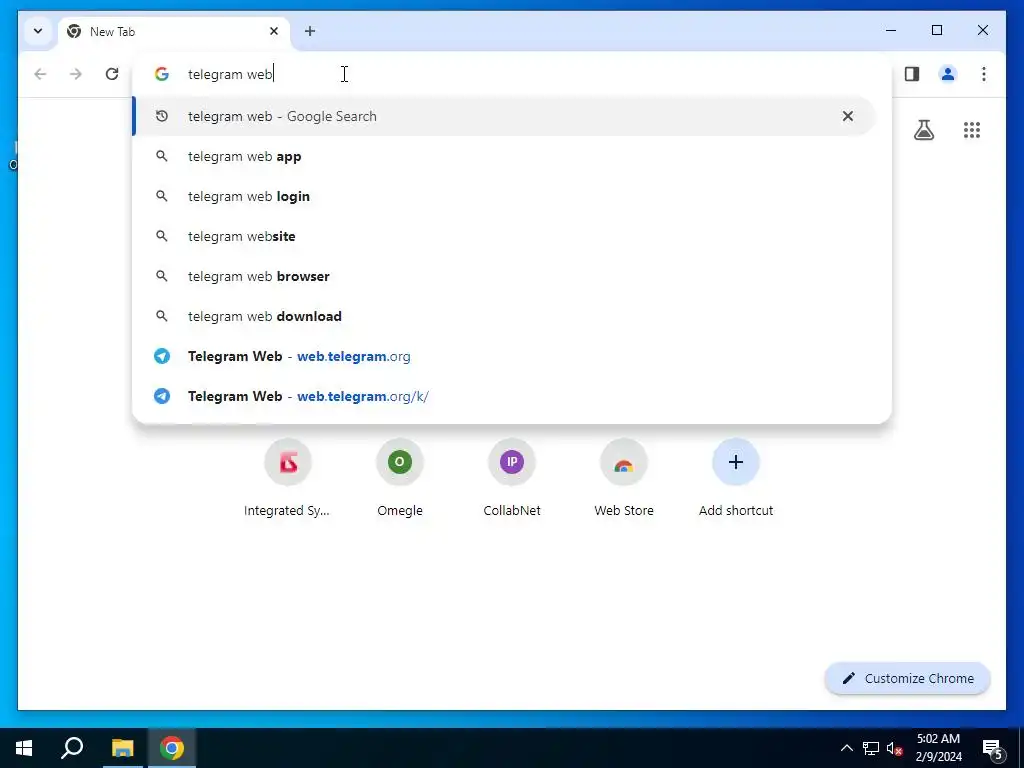Click the Add shortcut button
This screenshot has height=768, width=1024.
click(x=736, y=479)
